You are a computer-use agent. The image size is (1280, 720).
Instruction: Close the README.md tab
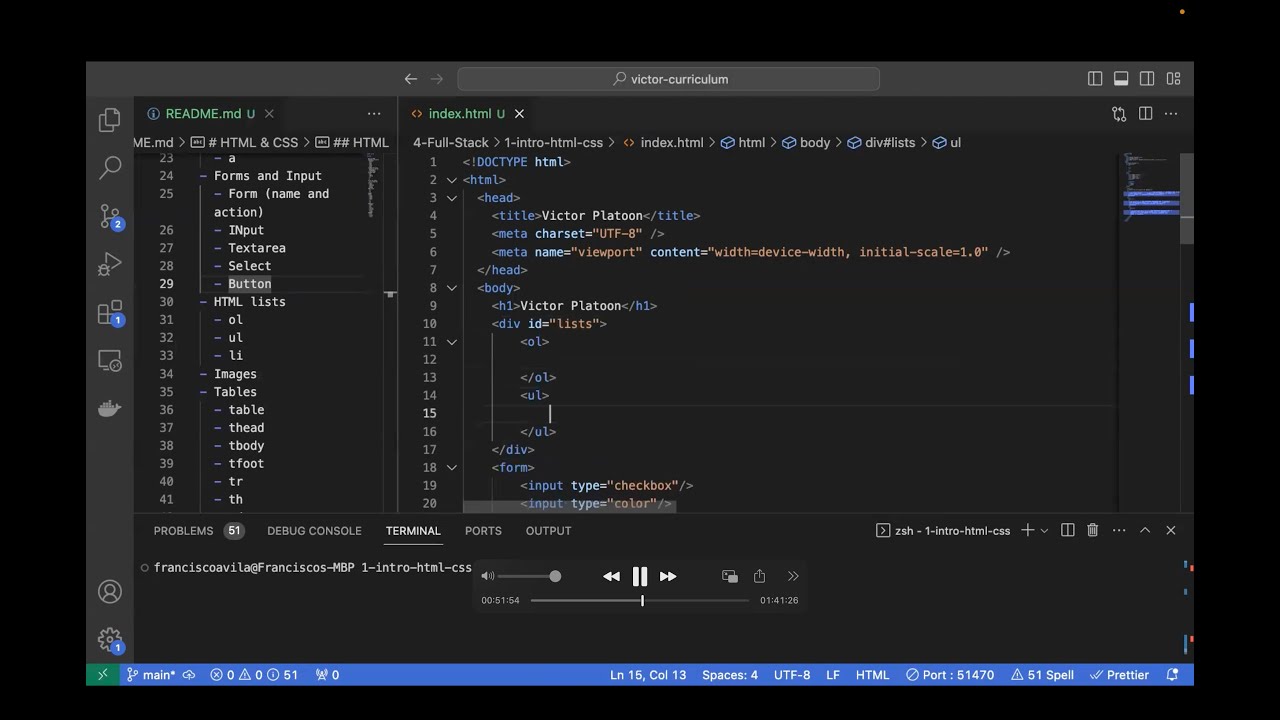(269, 114)
